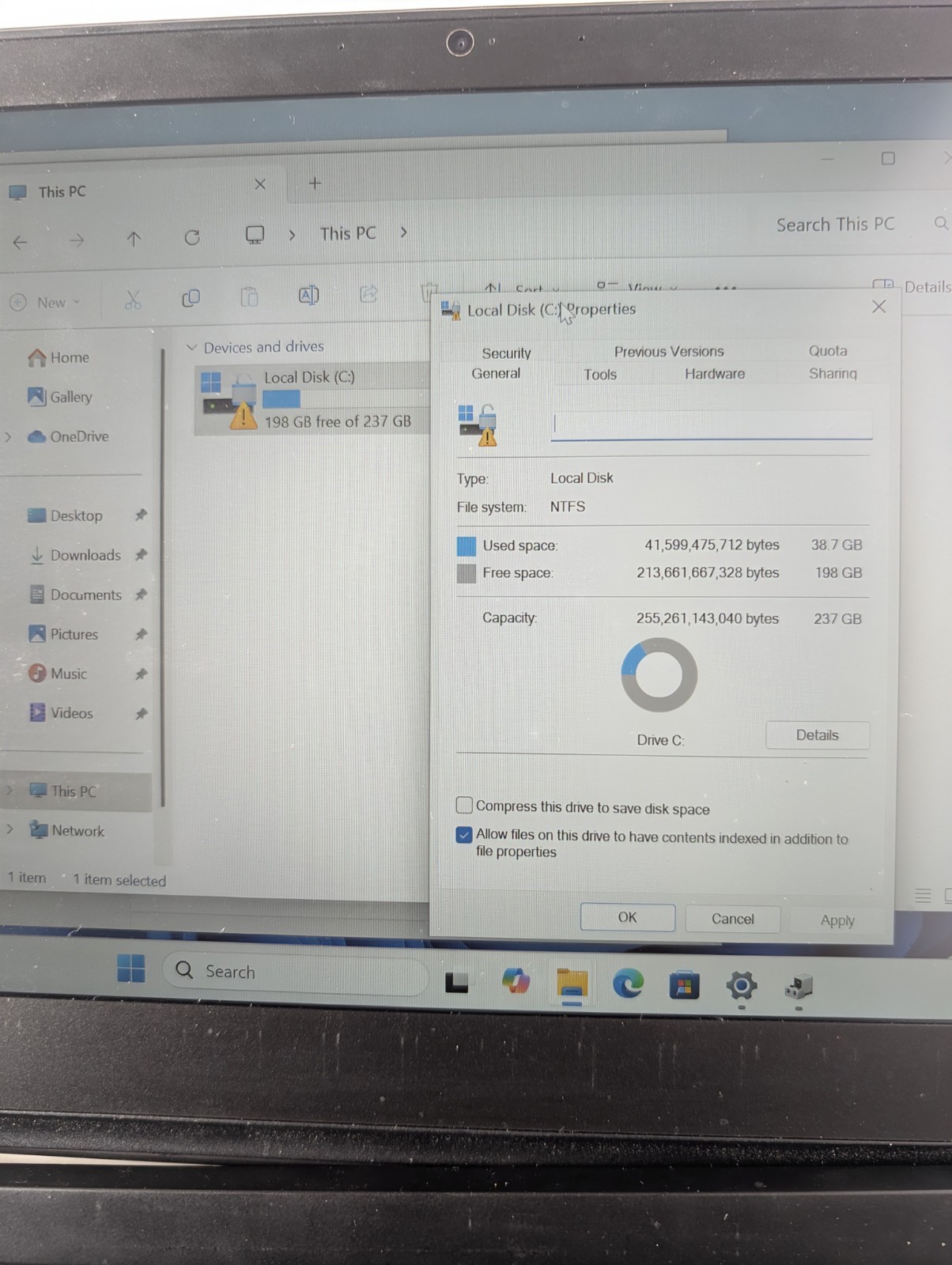Viewport: 952px width, 1265px height.
Task: Switch to the Previous Versions tab
Action: 669,352
